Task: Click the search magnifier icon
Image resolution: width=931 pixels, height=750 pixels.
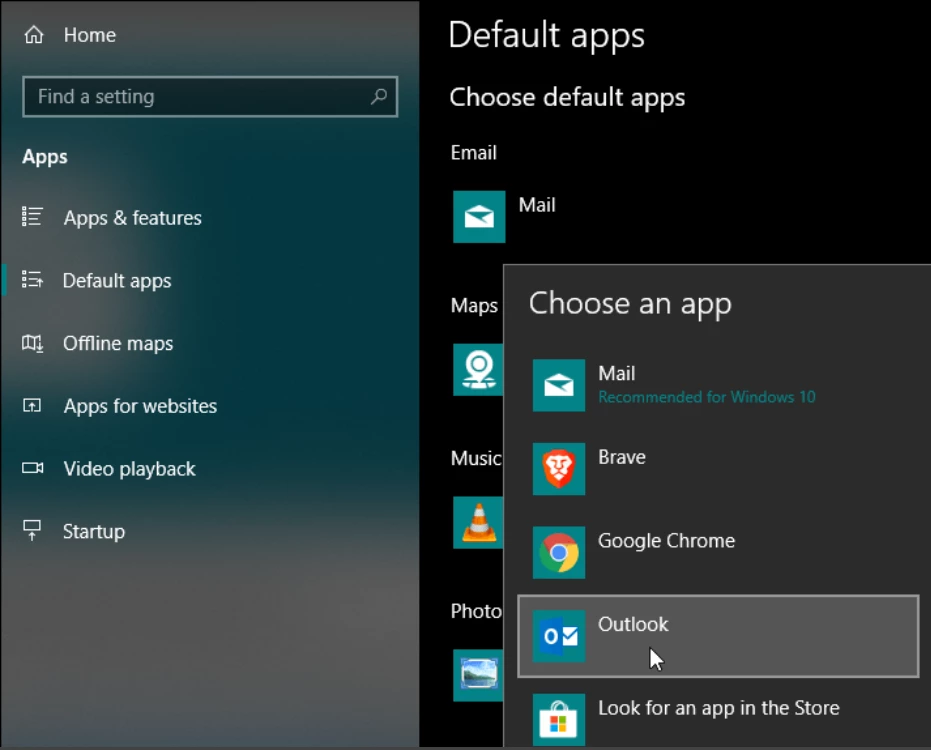Action: pos(379,96)
